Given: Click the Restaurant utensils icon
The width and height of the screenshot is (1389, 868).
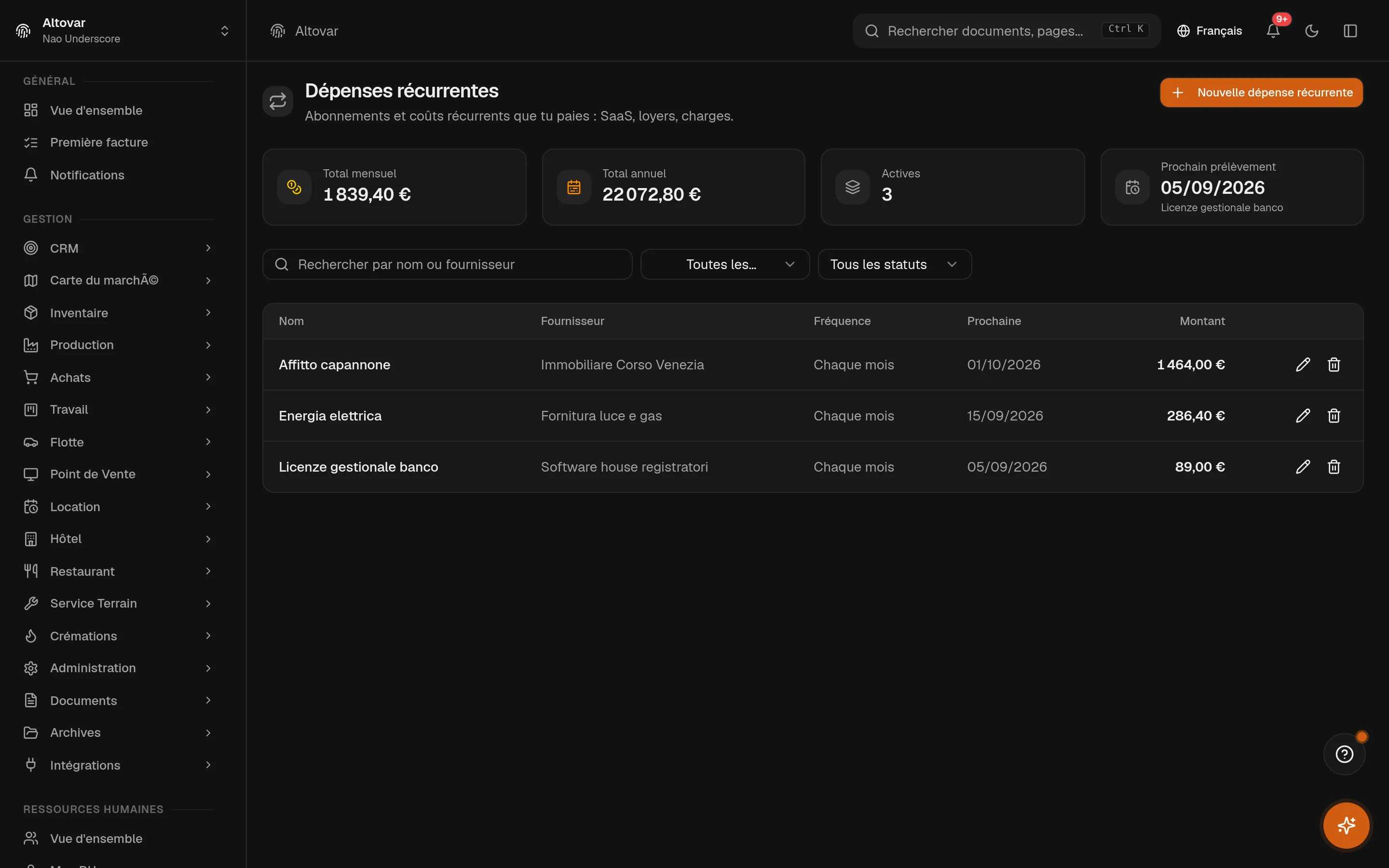Looking at the screenshot, I should pos(31,571).
